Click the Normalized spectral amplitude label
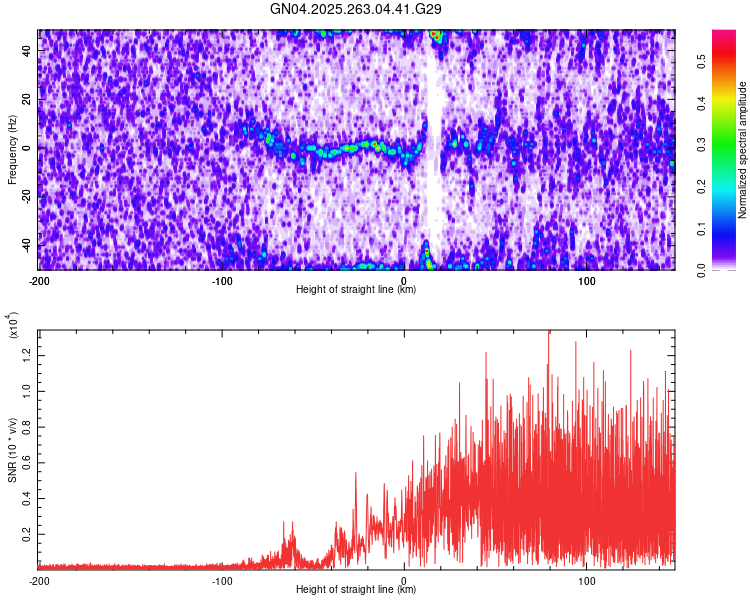The width and height of the screenshot is (750, 600). pyautogui.click(x=743, y=150)
